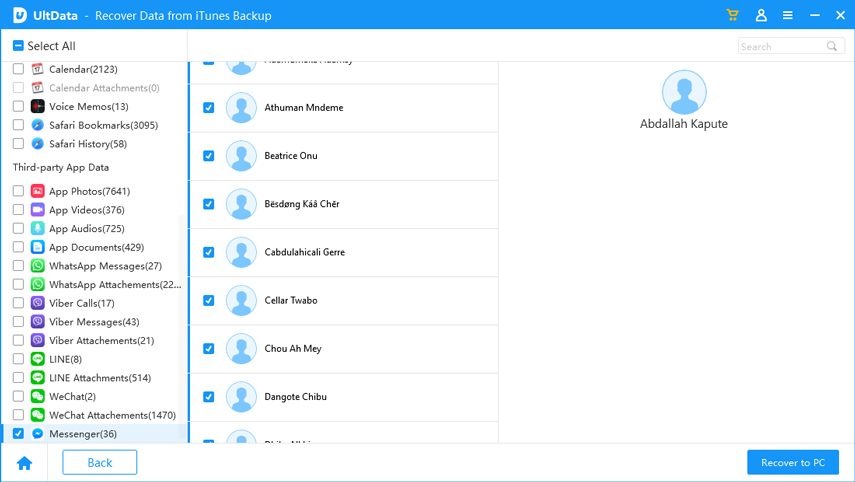Click the Recover to PC button
Image resolution: width=855 pixels, height=482 pixels.
click(x=792, y=463)
